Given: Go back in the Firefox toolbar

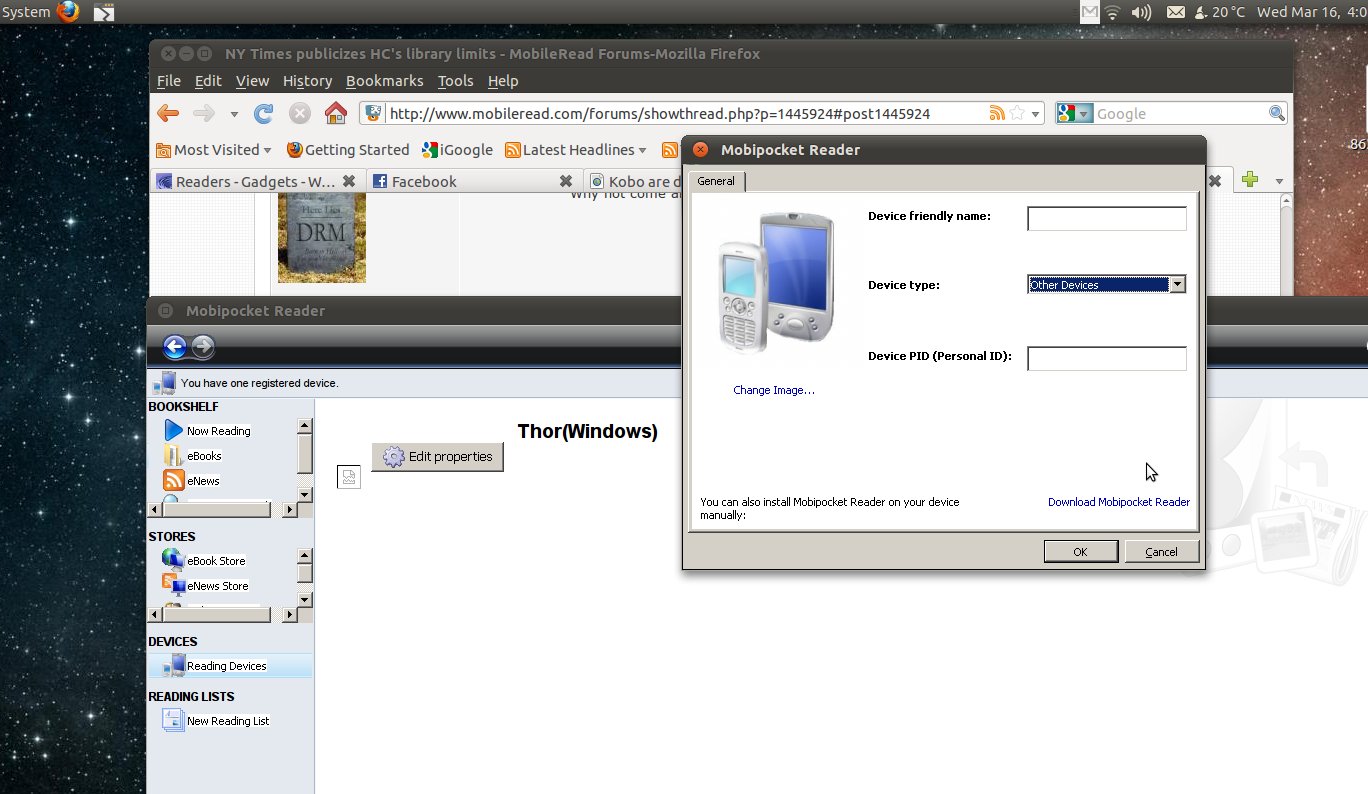Looking at the screenshot, I should (168, 114).
